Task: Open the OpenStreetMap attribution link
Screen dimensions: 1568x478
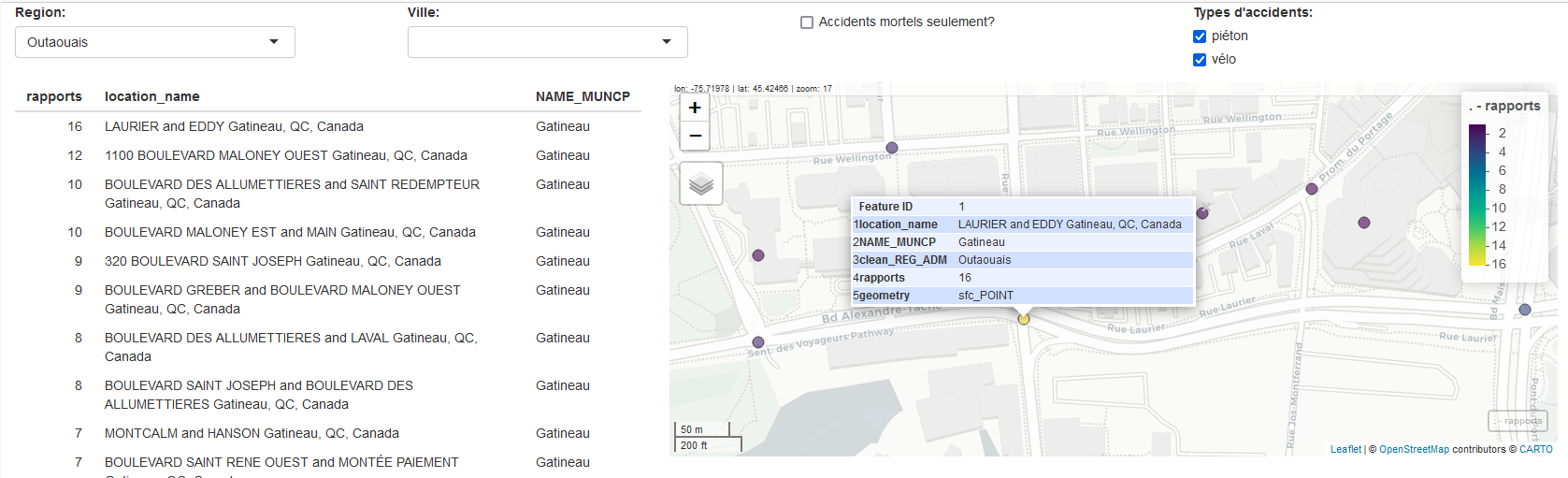Action: click(x=1414, y=449)
